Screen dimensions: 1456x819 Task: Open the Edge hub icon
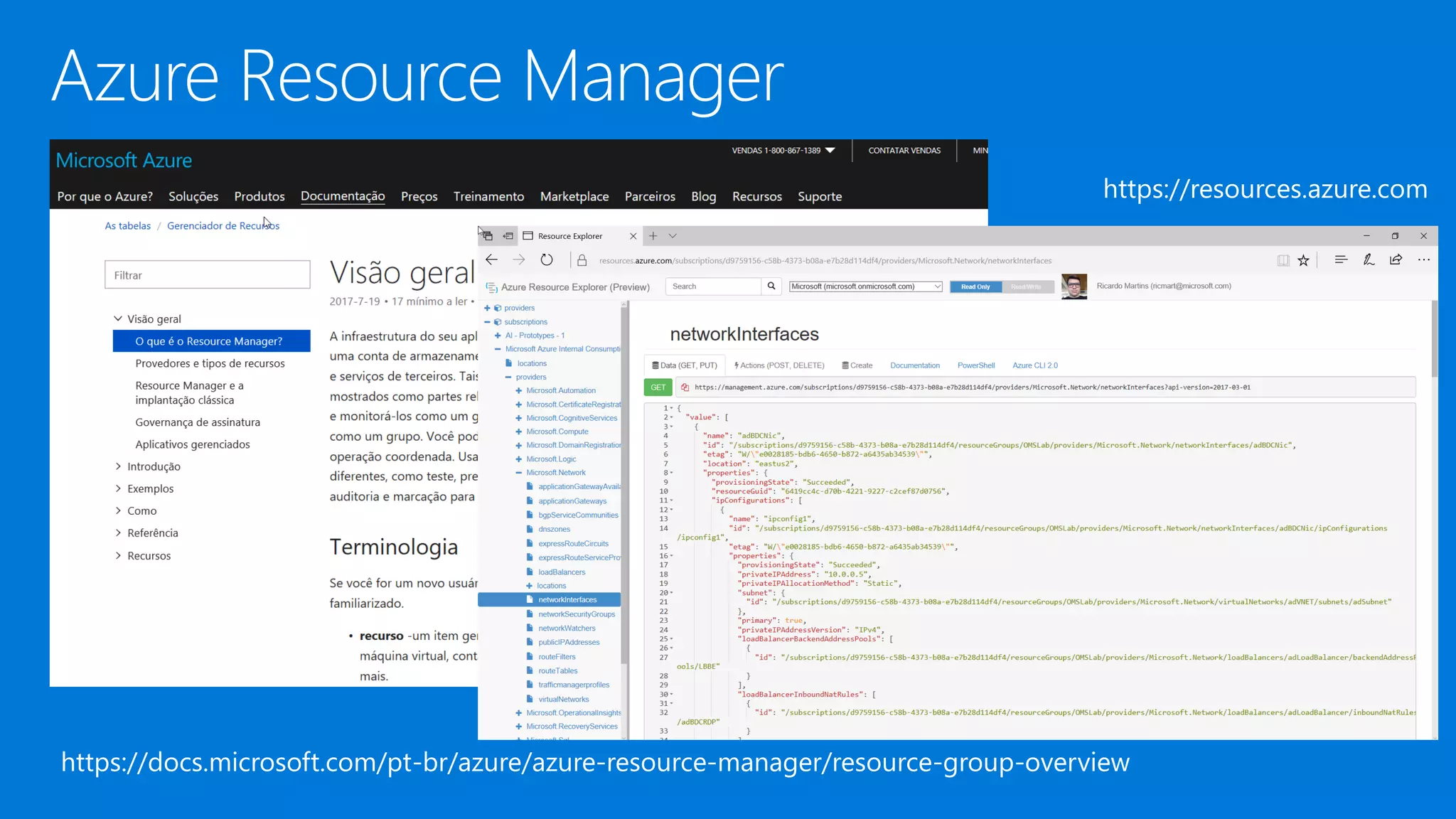(x=1341, y=259)
